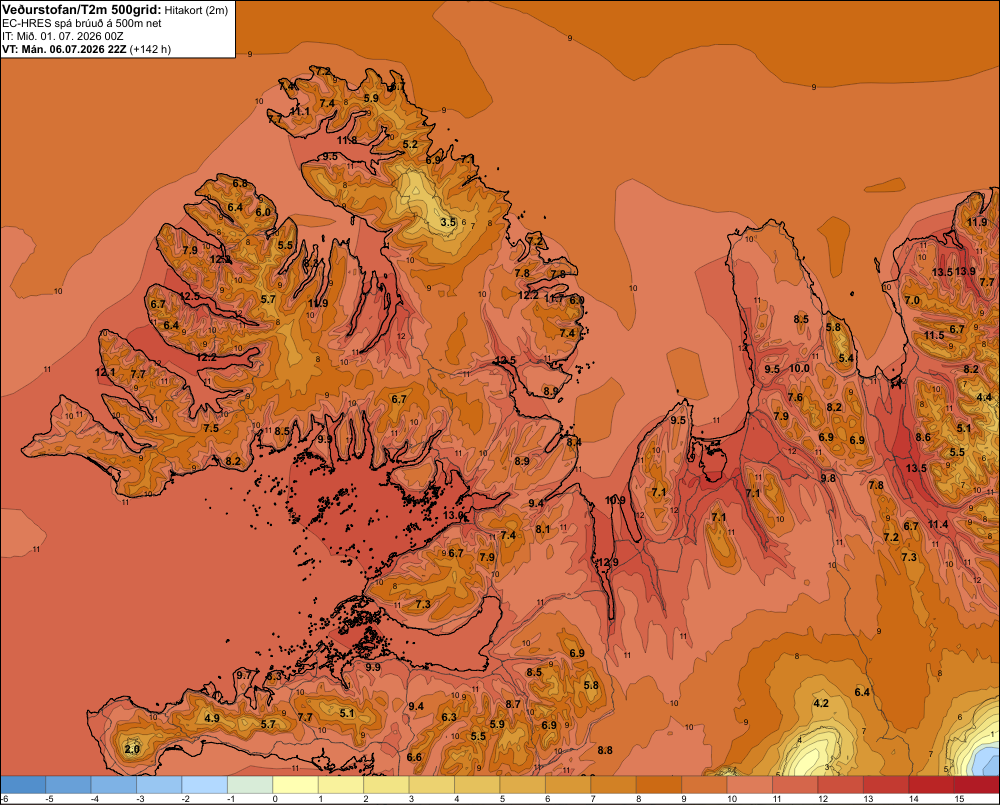Screen dimensions: 1000x805
Task: Click the 4.9 temperature label
Action: pyautogui.click(x=212, y=718)
